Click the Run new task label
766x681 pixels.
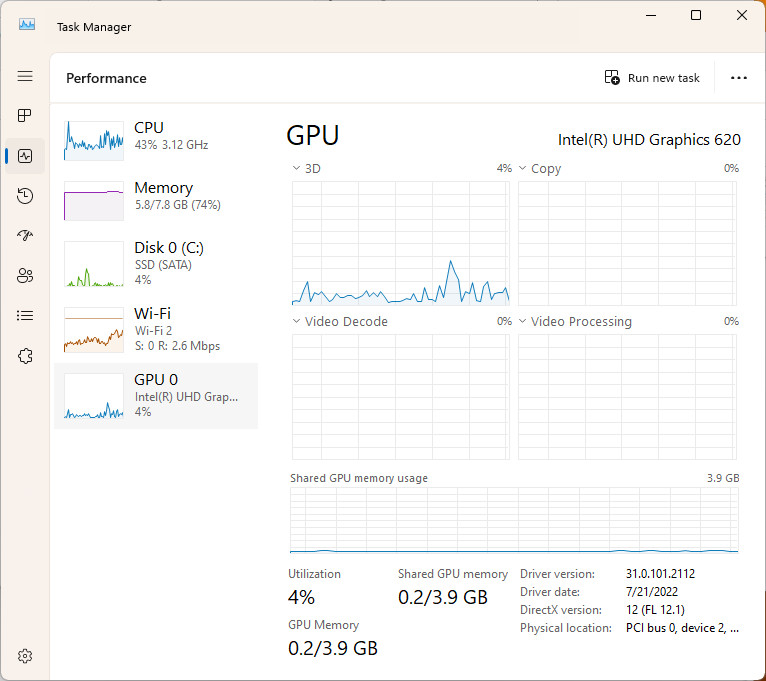663,78
